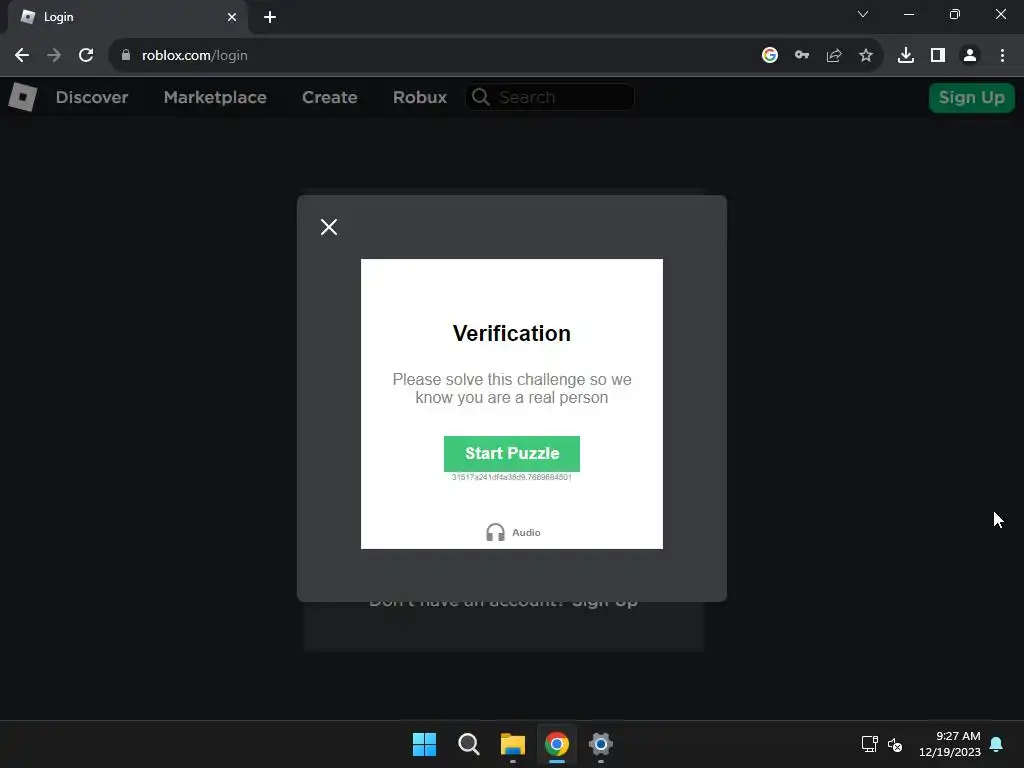The width and height of the screenshot is (1024, 768).
Task: Open File Explorer from the taskbar
Action: (513, 744)
